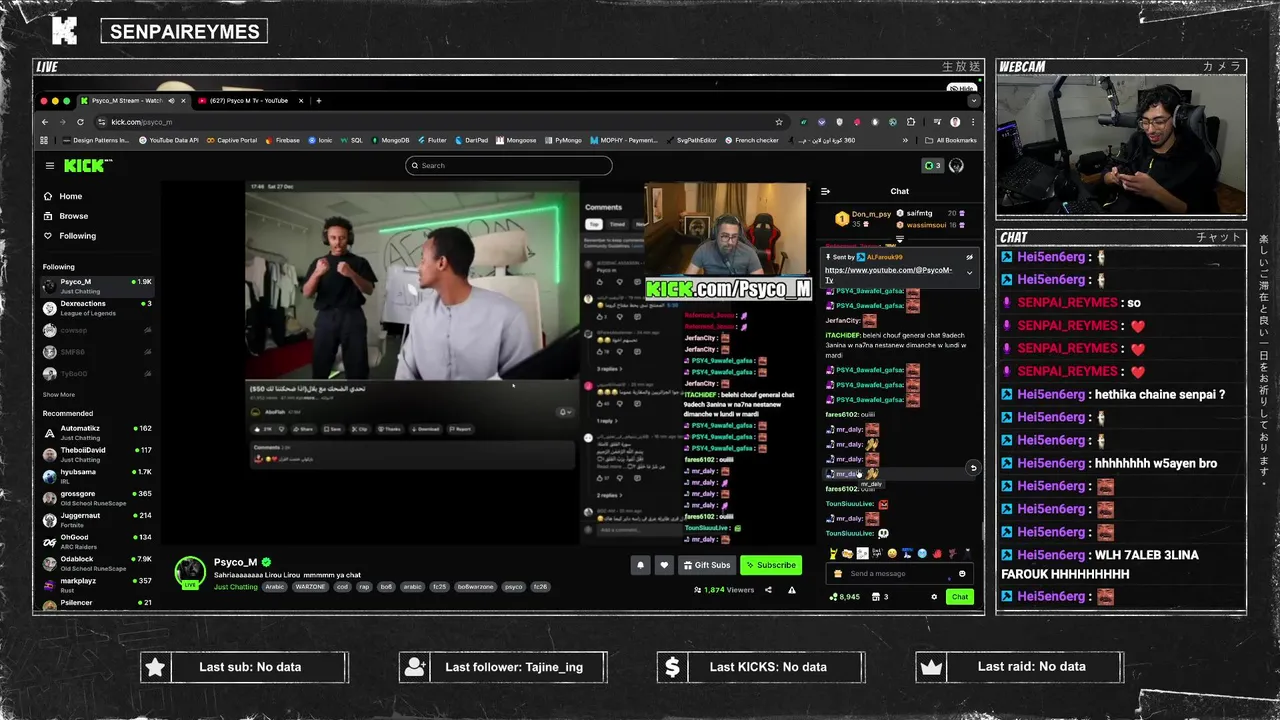
Task: Toggle stream notifications bell button
Action: 641,565
